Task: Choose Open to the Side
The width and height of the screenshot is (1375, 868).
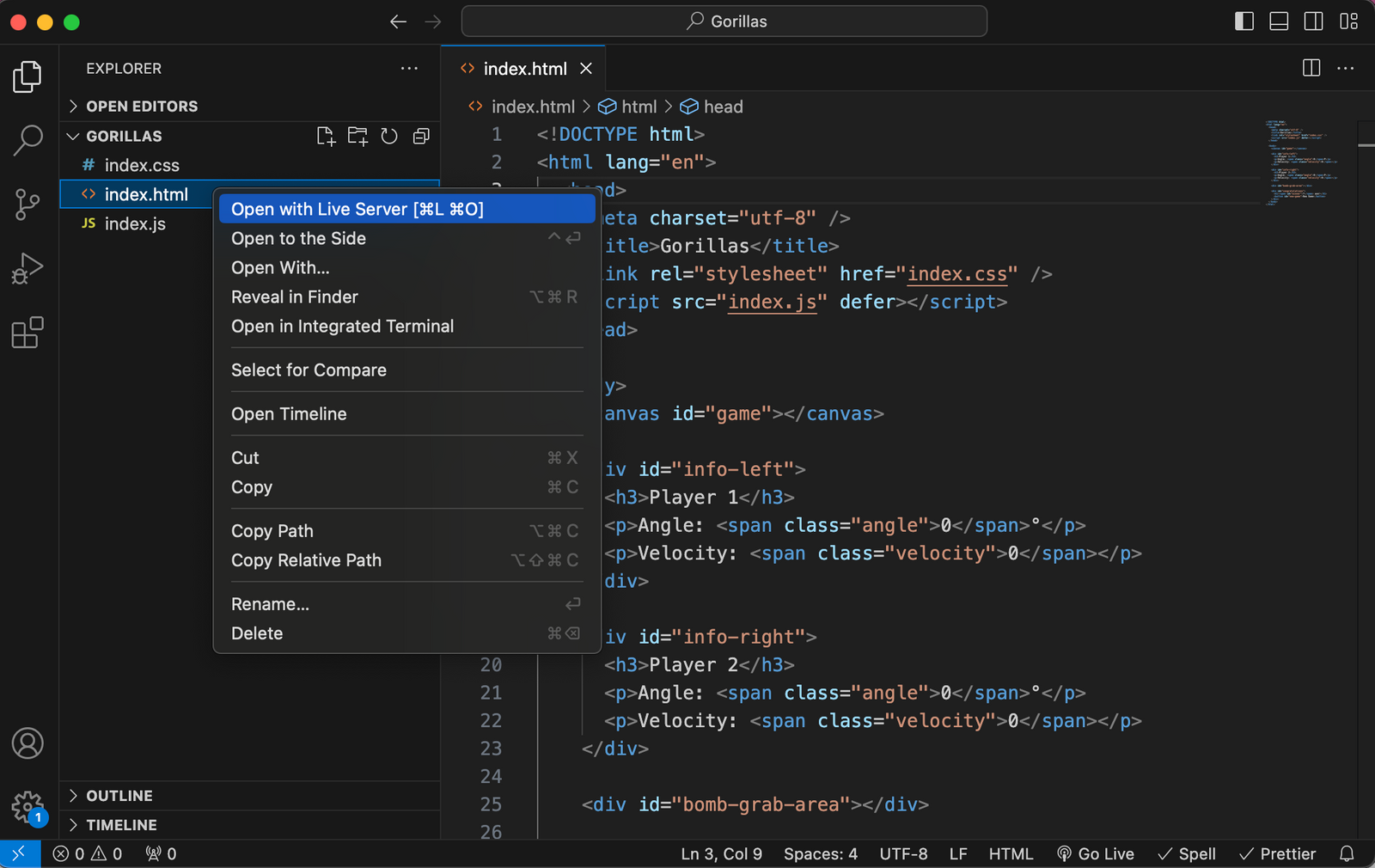Action: click(406, 238)
